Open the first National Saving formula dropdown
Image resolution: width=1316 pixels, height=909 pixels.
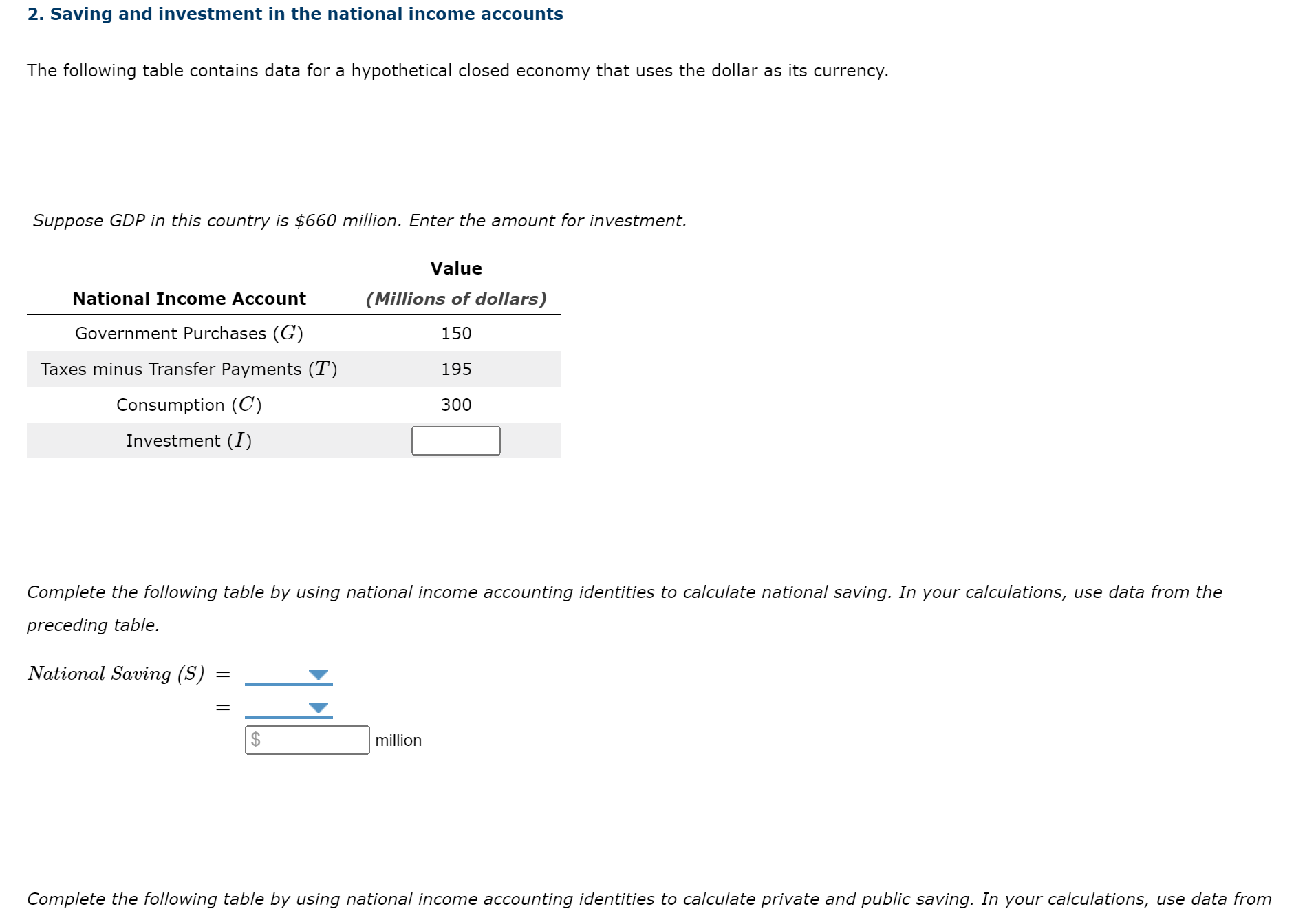[288, 674]
